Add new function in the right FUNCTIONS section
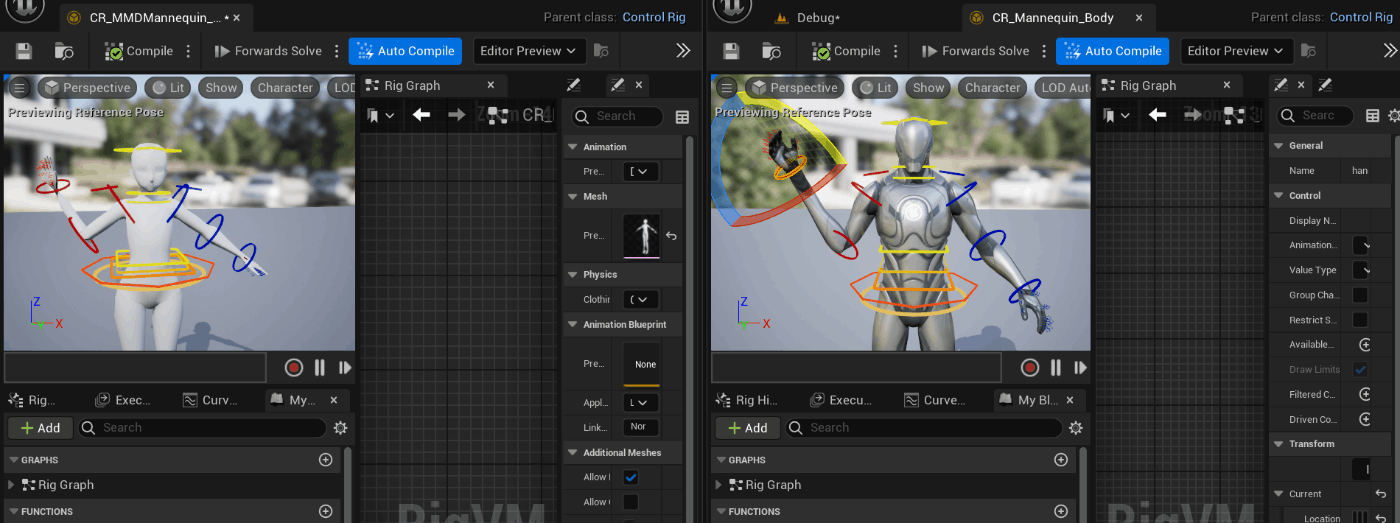The image size is (1400, 523). 1061,511
